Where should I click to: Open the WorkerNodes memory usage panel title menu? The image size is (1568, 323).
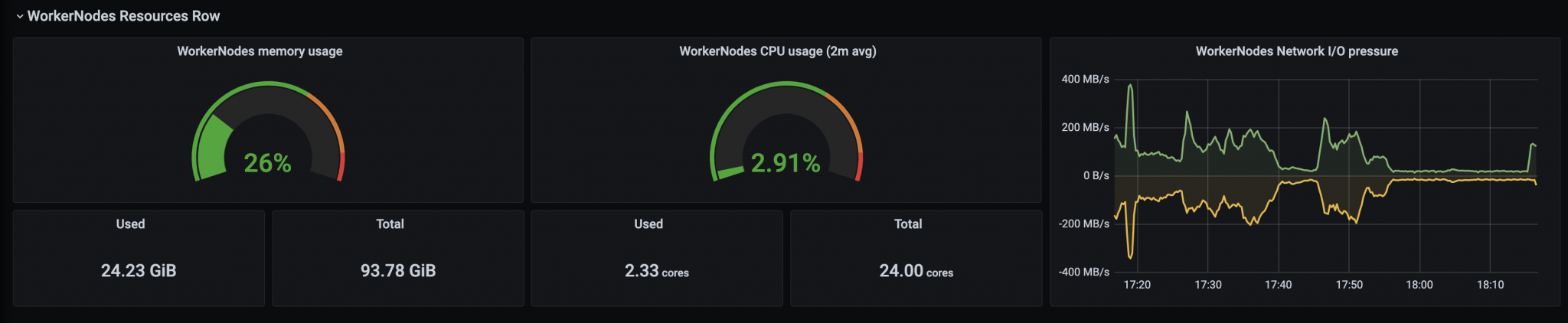tap(260, 51)
